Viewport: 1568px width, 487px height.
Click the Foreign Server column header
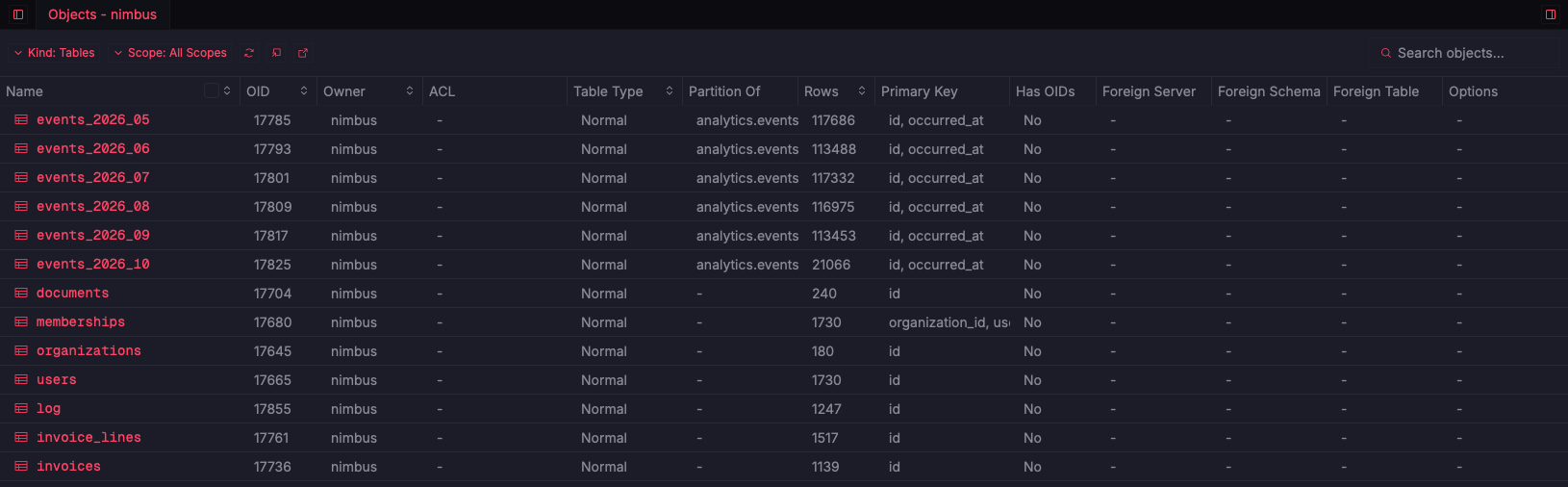(1153, 91)
